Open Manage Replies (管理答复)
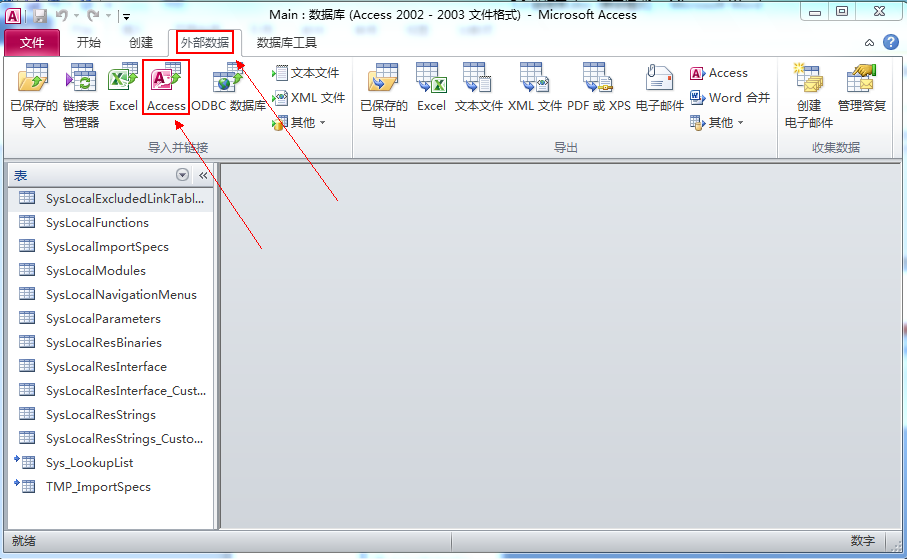 coord(862,88)
